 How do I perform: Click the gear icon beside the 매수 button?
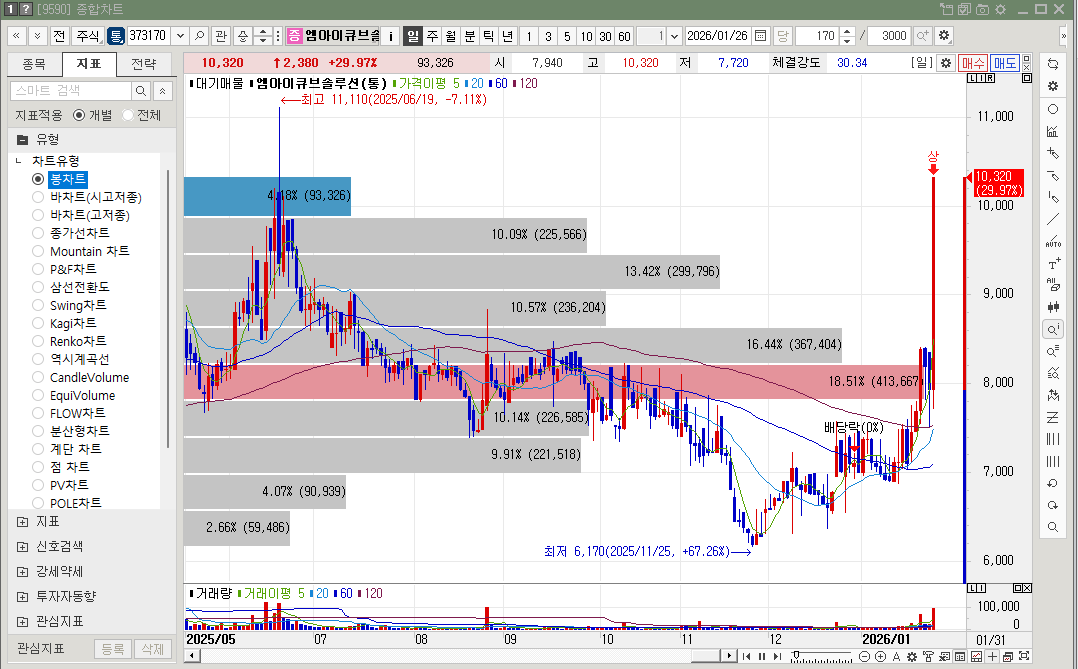[946, 63]
